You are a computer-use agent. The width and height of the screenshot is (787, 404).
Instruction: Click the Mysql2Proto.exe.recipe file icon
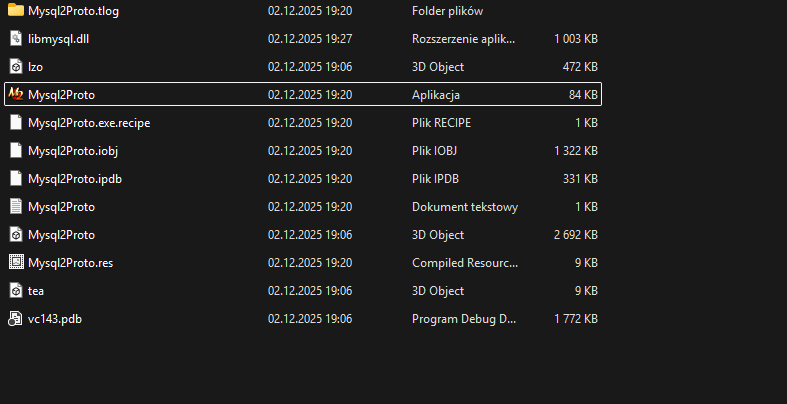tap(16, 122)
